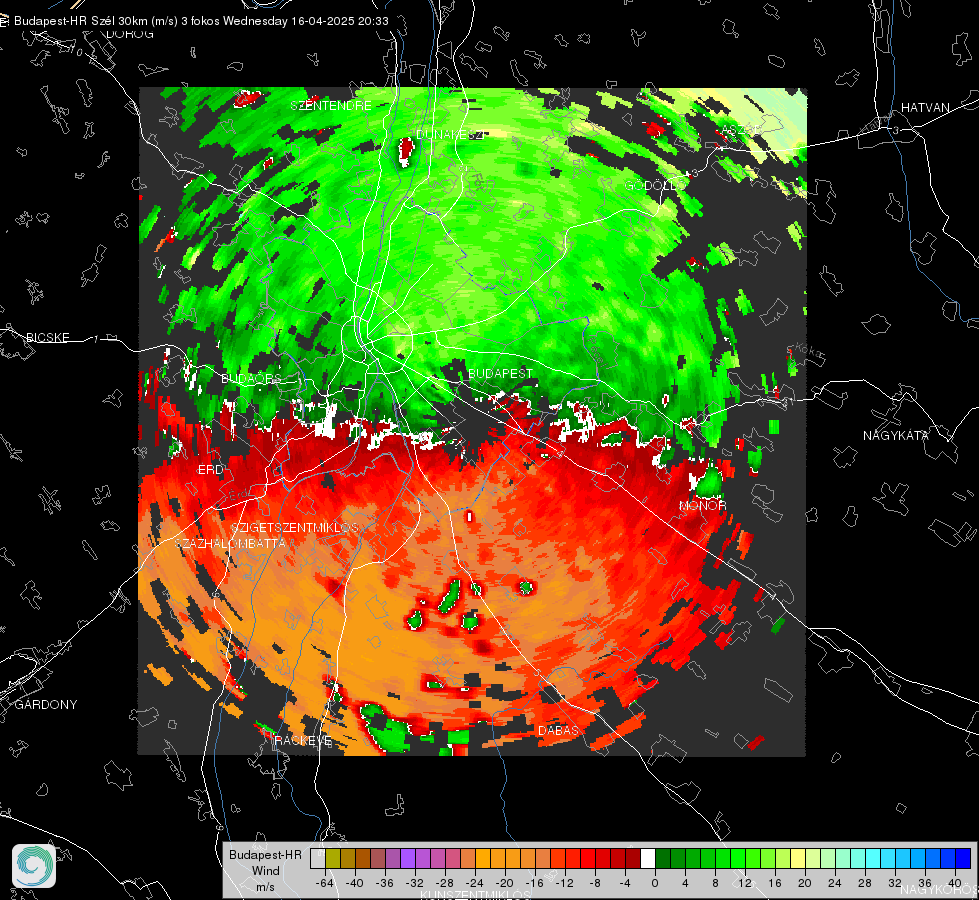Click the grey first swatch of the legend

click(318, 858)
